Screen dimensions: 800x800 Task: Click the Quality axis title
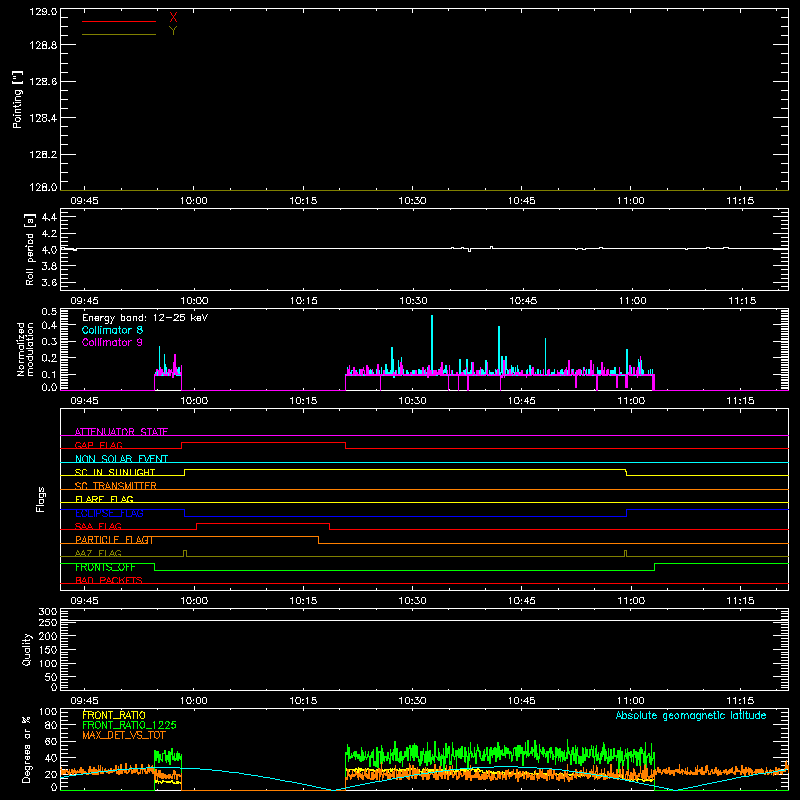(x=27, y=649)
